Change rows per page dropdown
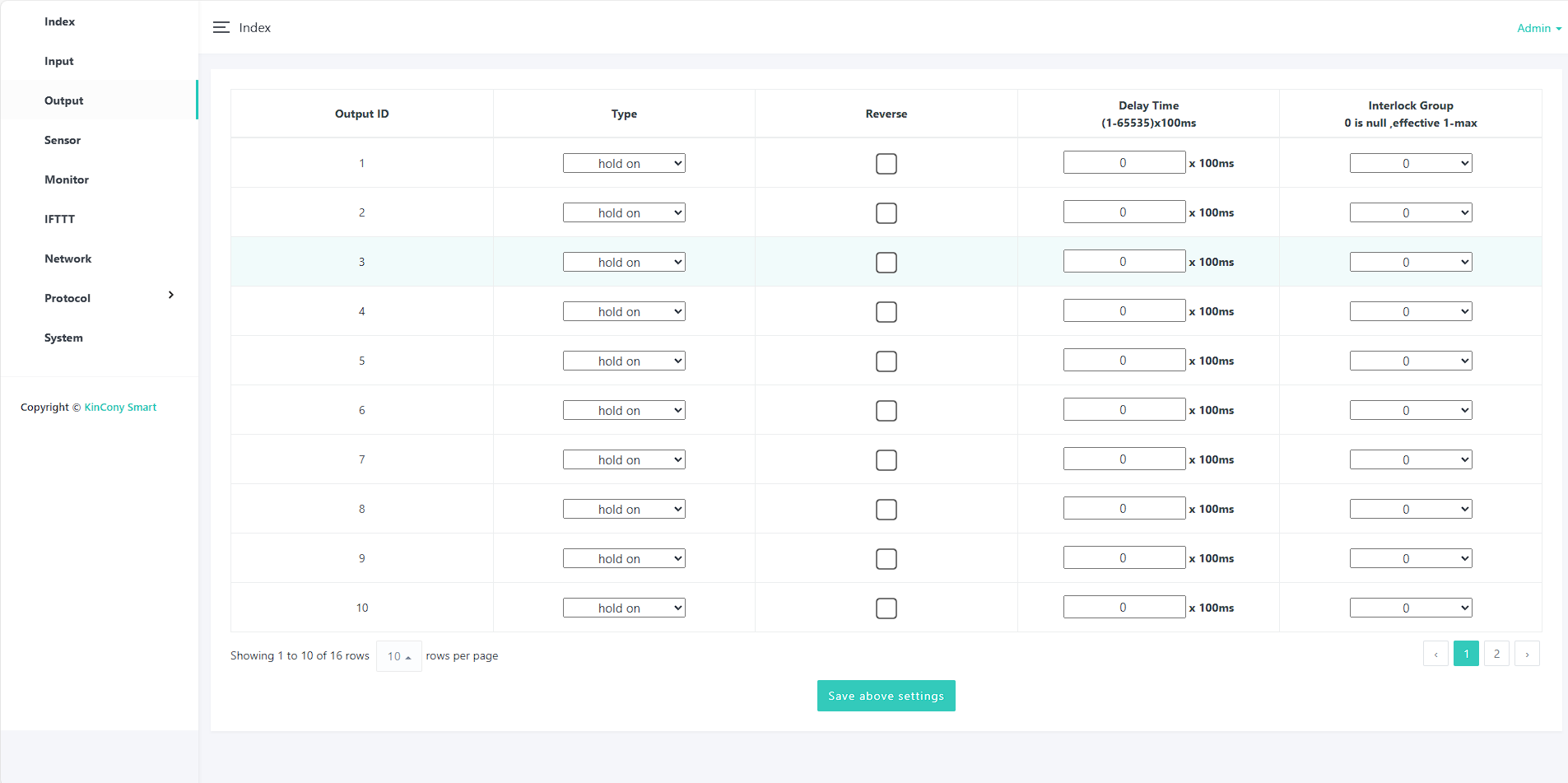Image resolution: width=1568 pixels, height=783 pixels. tap(399, 656)
